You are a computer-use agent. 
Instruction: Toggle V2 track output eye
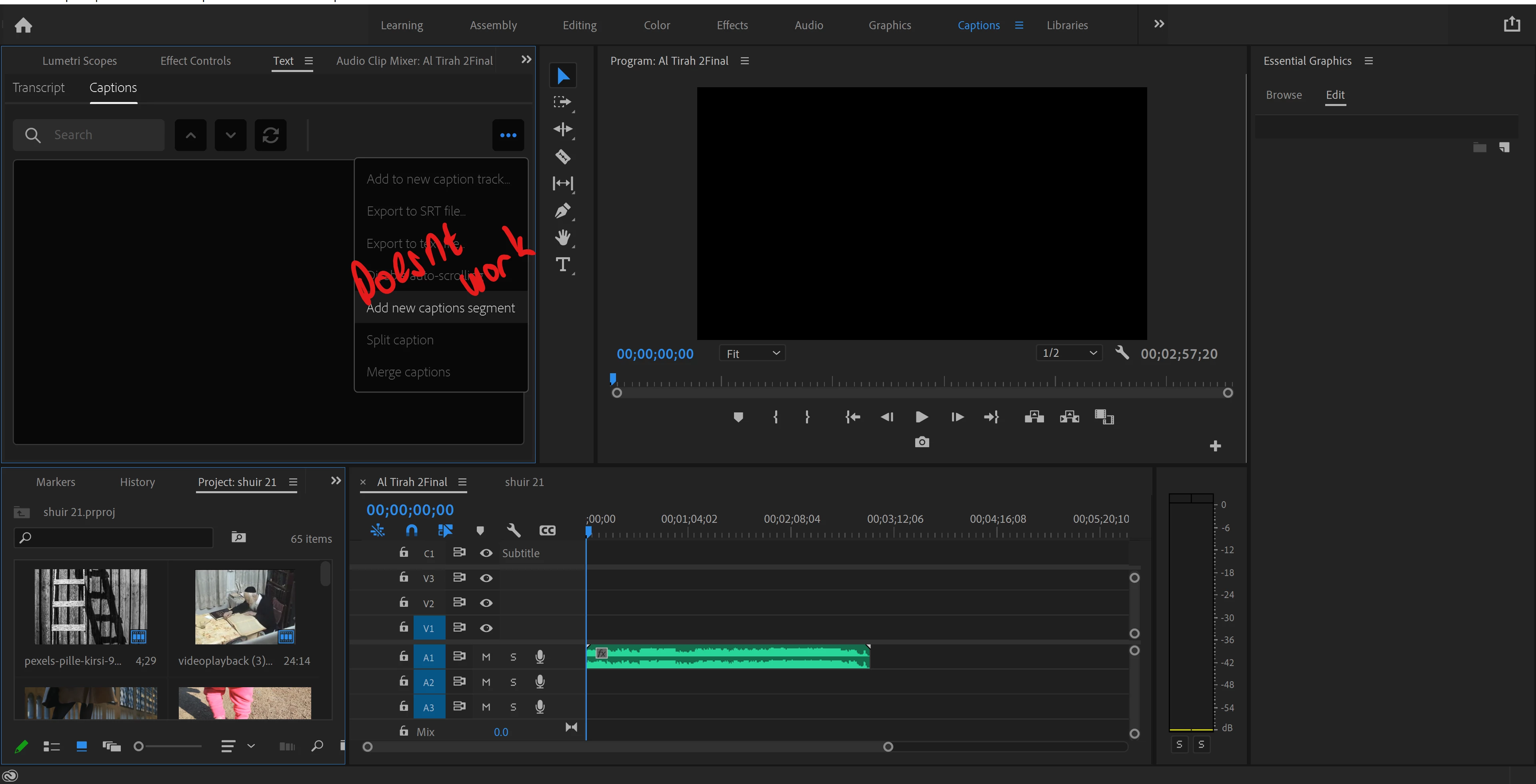coord(486,603)
